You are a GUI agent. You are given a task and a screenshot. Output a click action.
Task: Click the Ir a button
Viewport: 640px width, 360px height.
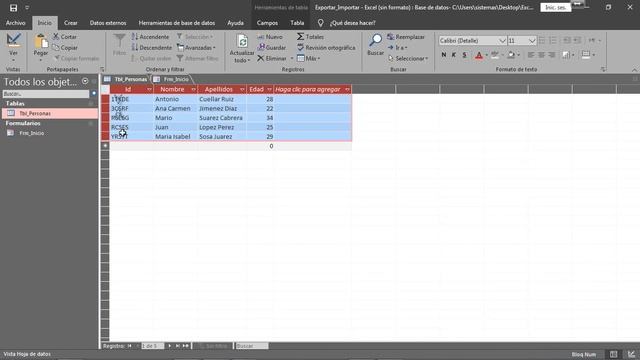398,48
